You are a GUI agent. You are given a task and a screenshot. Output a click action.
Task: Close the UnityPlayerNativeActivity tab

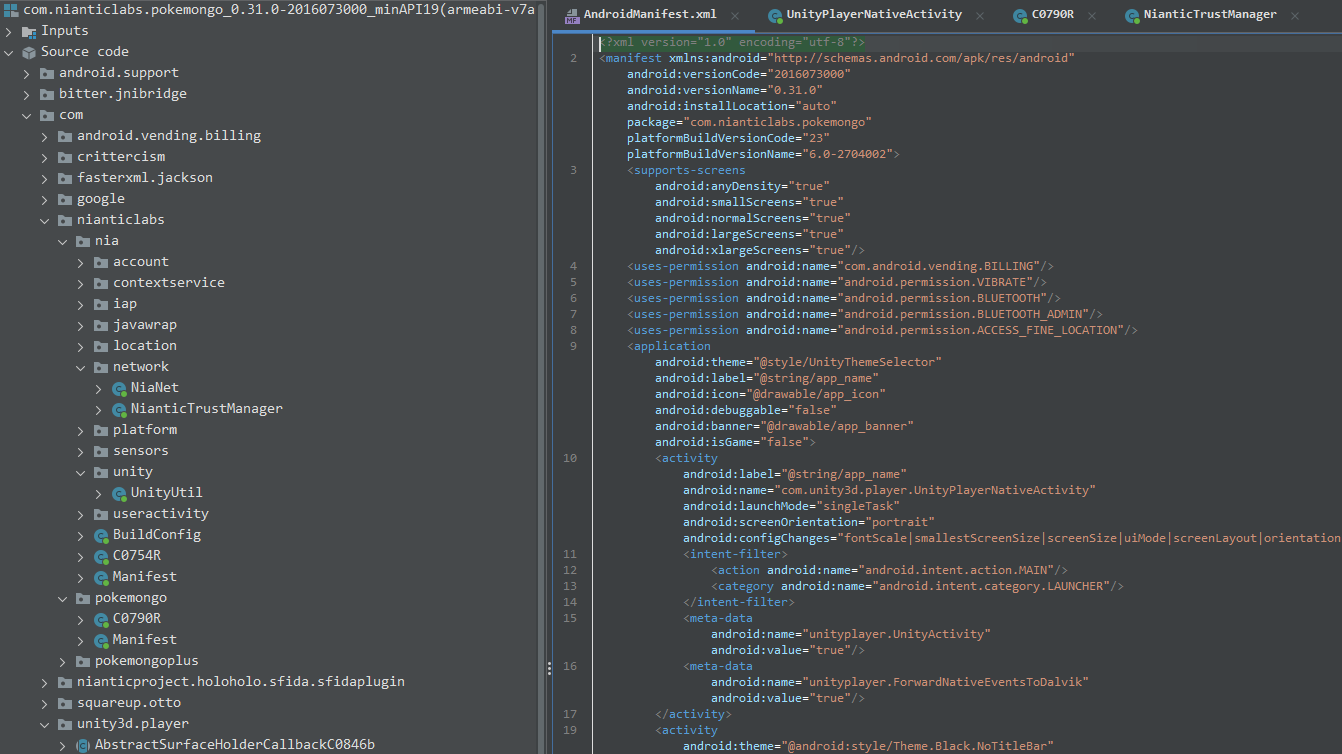pos(981,16)
